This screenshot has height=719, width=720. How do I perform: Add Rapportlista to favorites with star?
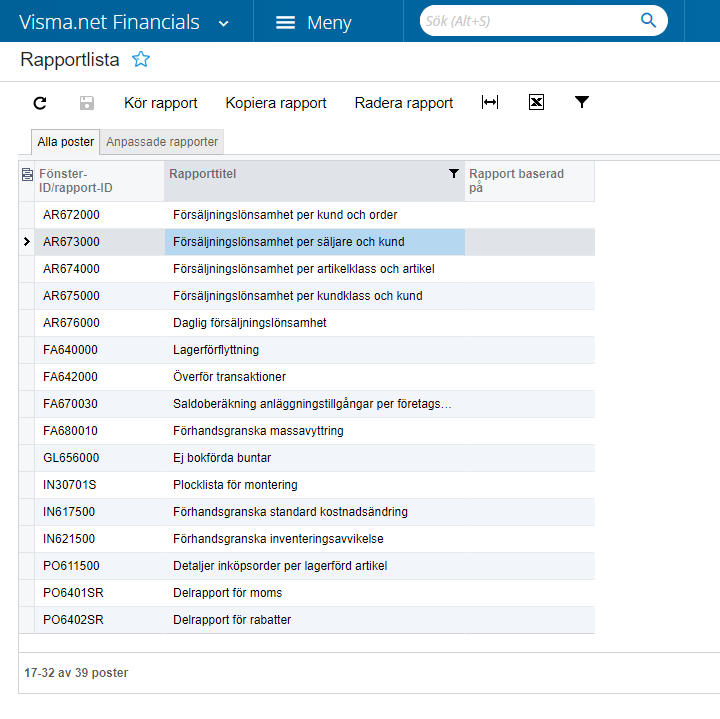click(141, 60)
